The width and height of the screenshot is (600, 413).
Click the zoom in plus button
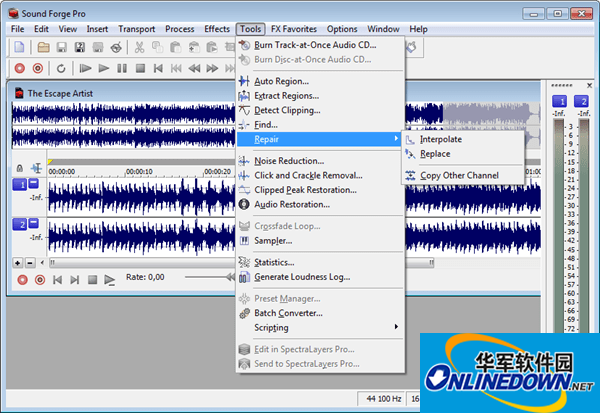pos(17,262)
